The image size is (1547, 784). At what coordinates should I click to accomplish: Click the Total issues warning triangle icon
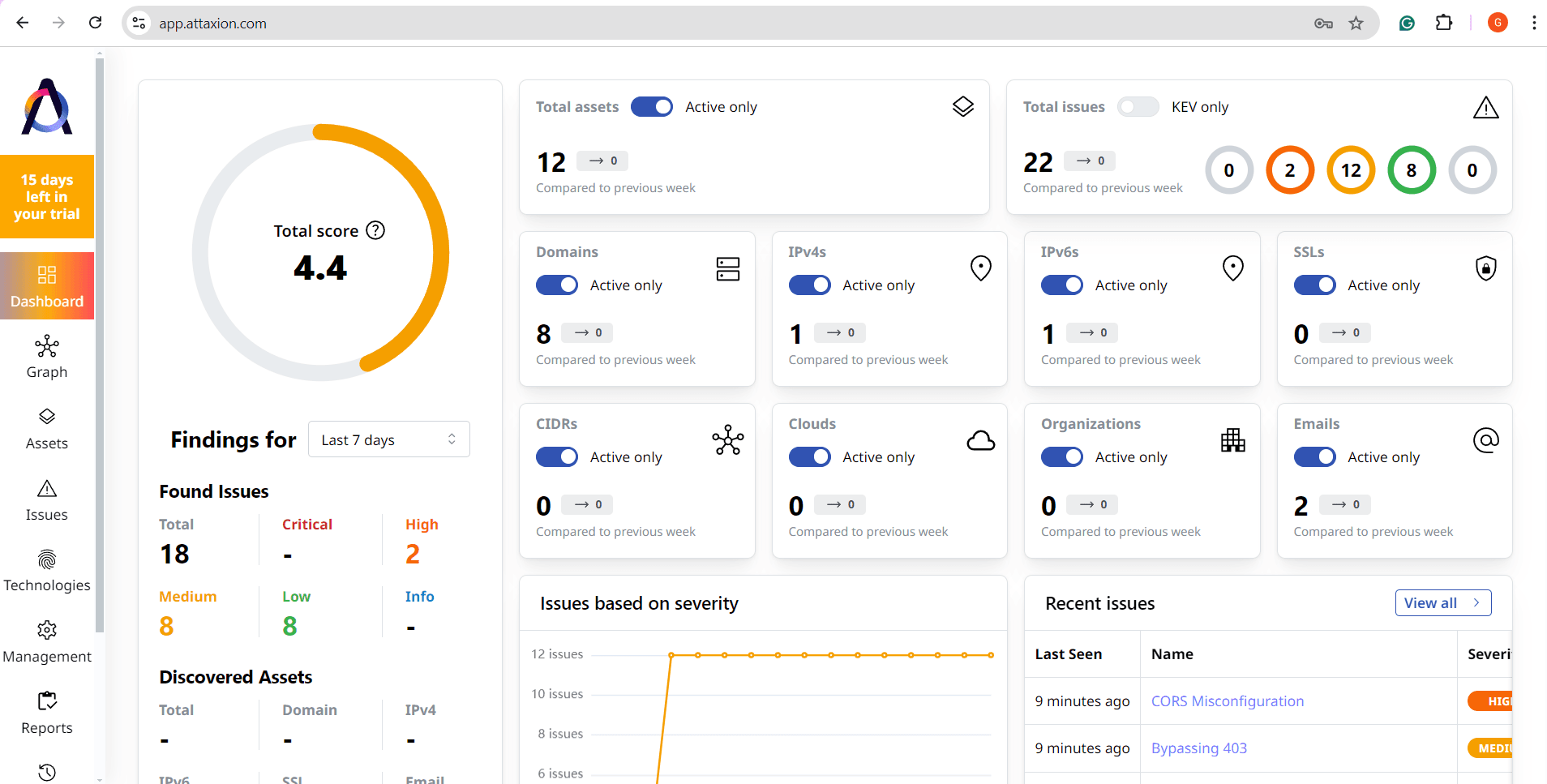pyautogui.click(x=1485, y=107)
